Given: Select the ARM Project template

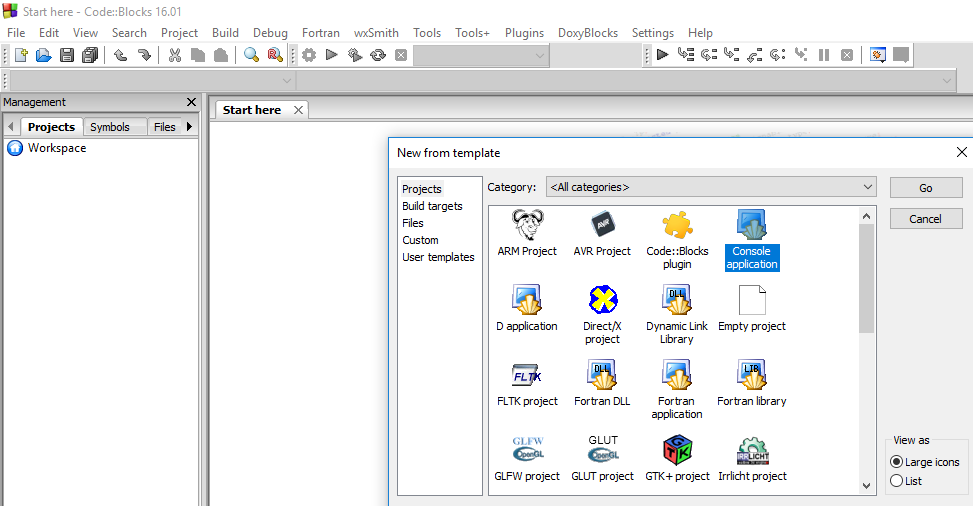Looking at the screenshot, I should [527, 233].
